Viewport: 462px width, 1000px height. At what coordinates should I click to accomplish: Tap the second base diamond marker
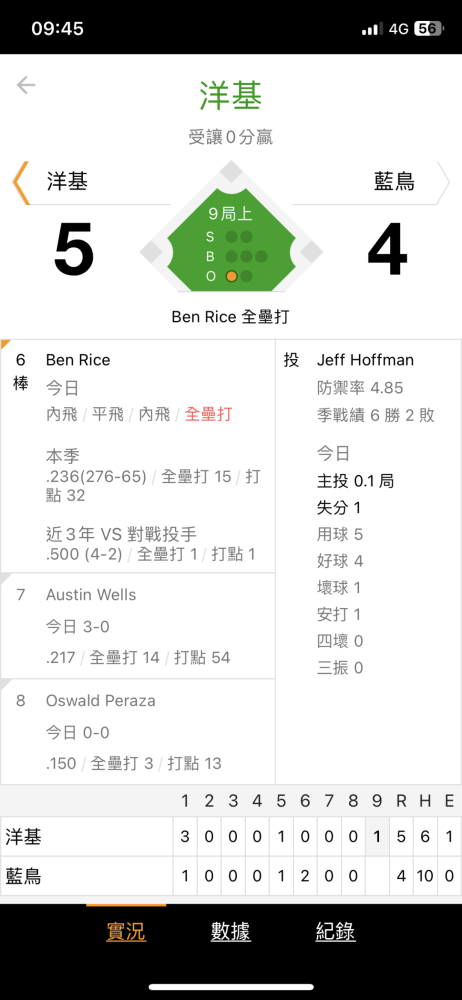[232, 172]
